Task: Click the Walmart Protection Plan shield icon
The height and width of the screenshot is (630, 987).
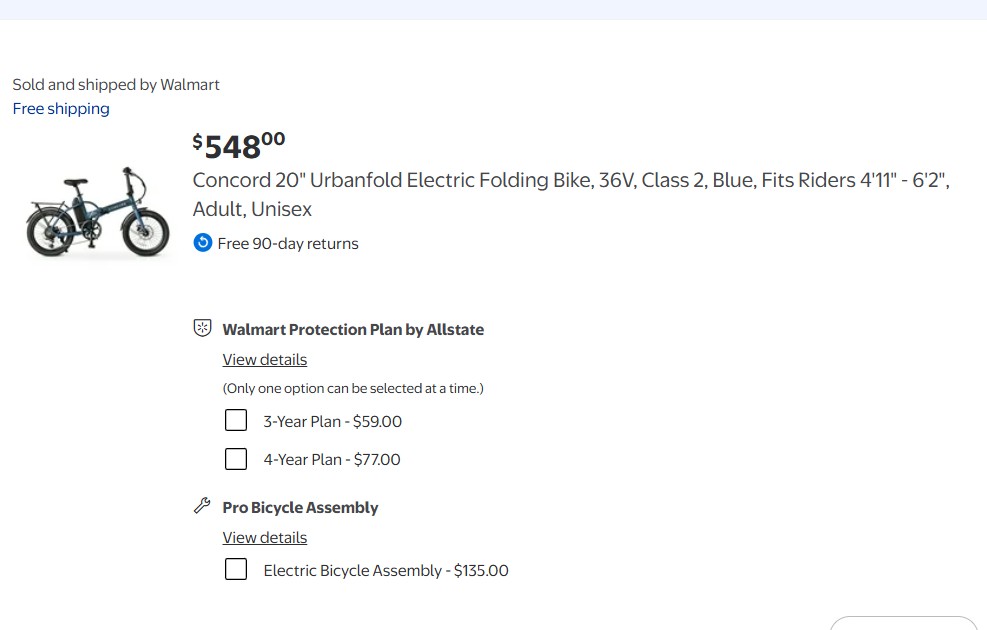Action: 202,328
